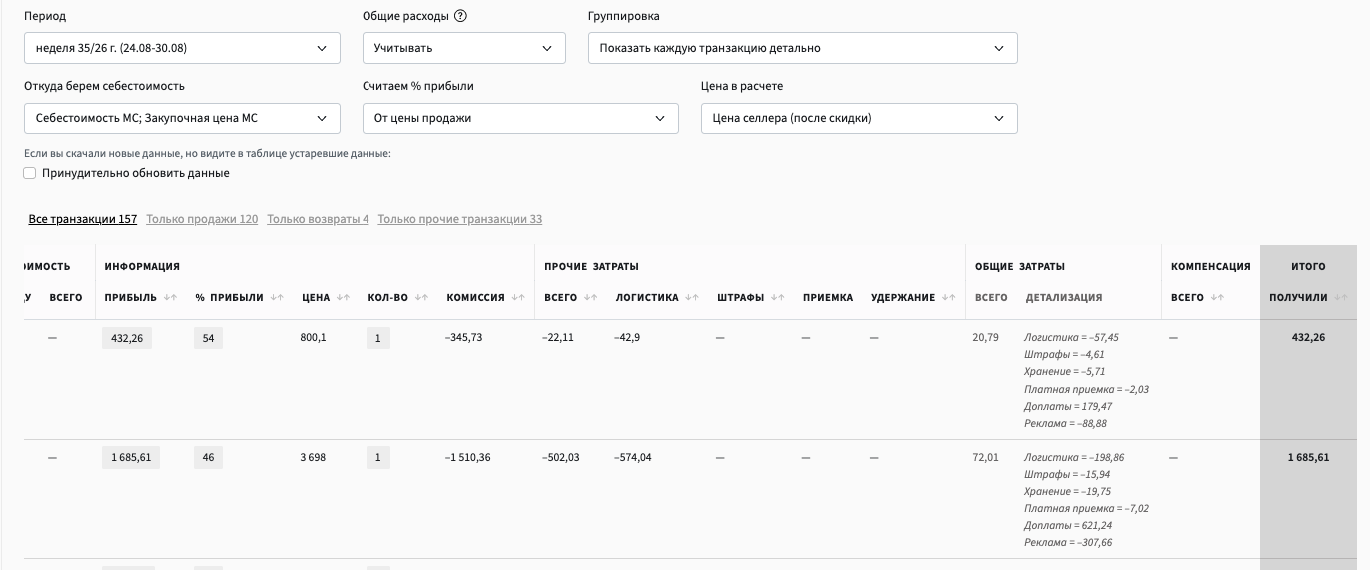The width and height of the screenshot is (1370, 570).
Task: Click the commission value −1 510,36
Action: click(467, 458)
